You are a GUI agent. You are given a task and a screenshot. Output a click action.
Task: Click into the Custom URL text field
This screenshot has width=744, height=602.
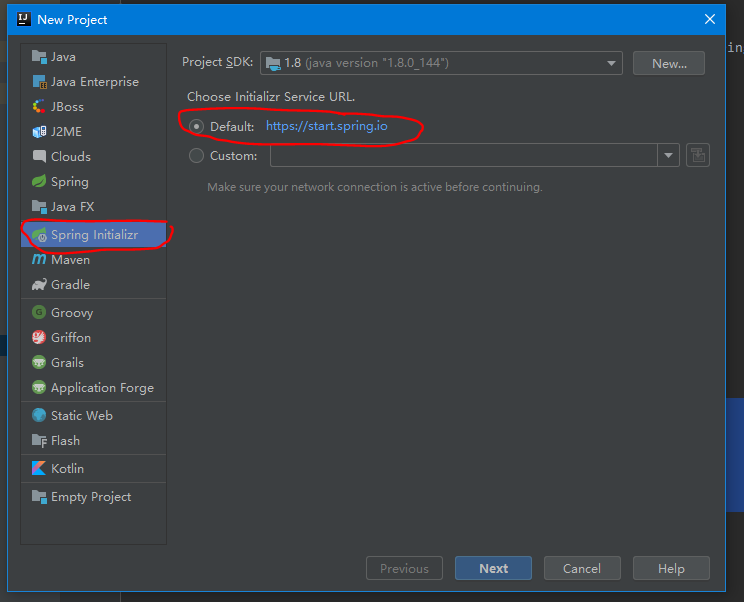click(x=462, y=155)
